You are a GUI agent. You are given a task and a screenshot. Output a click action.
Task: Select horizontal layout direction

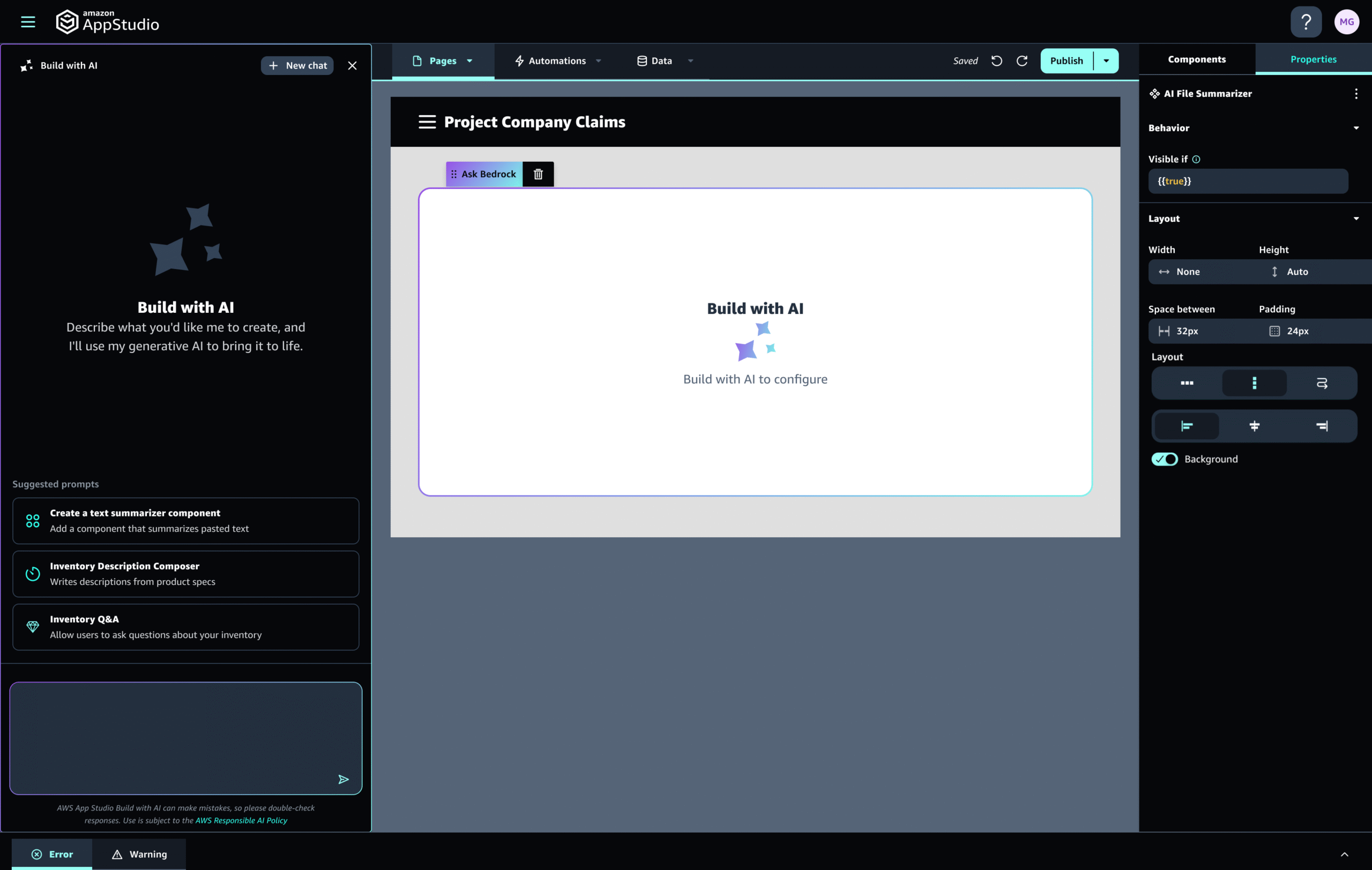(1187, 383)
